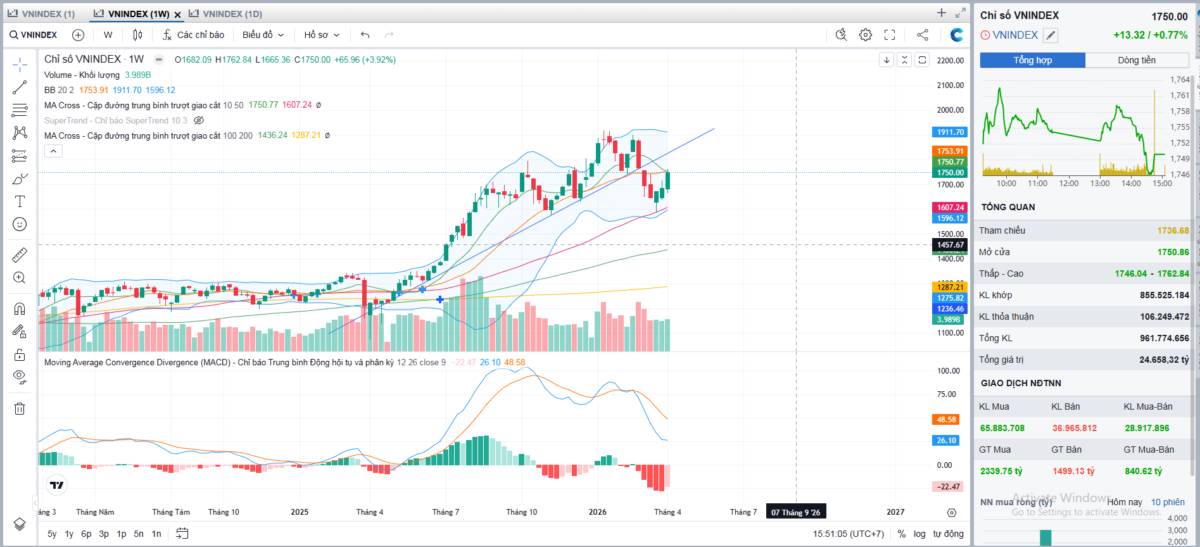Screen dimensions: 1200x547
Task: Expand the Hồ sơ dropdown
Action: (x=323, y=34)
